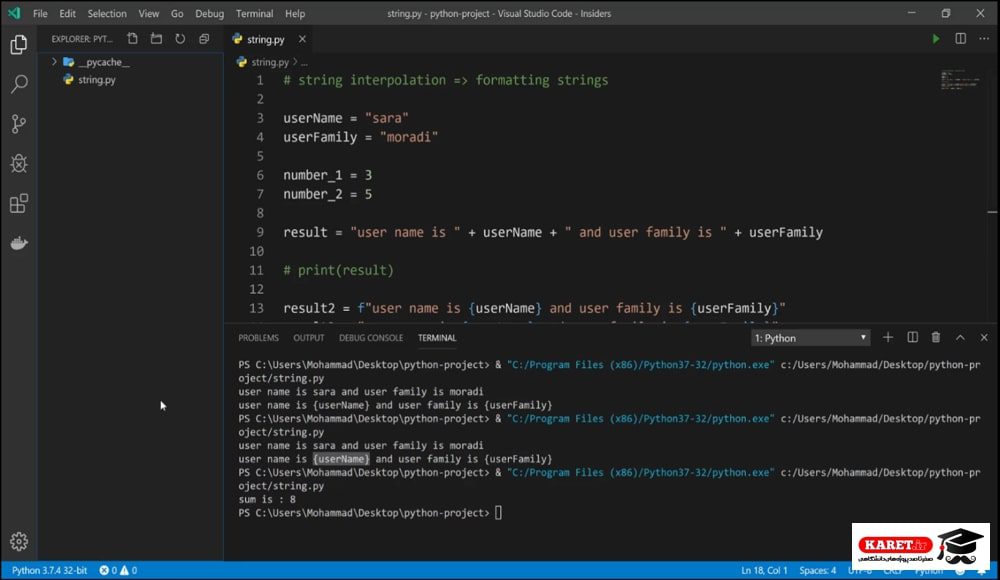
Task: Click the VS Code logo in title bar
Action: click(x=14, y=13)
